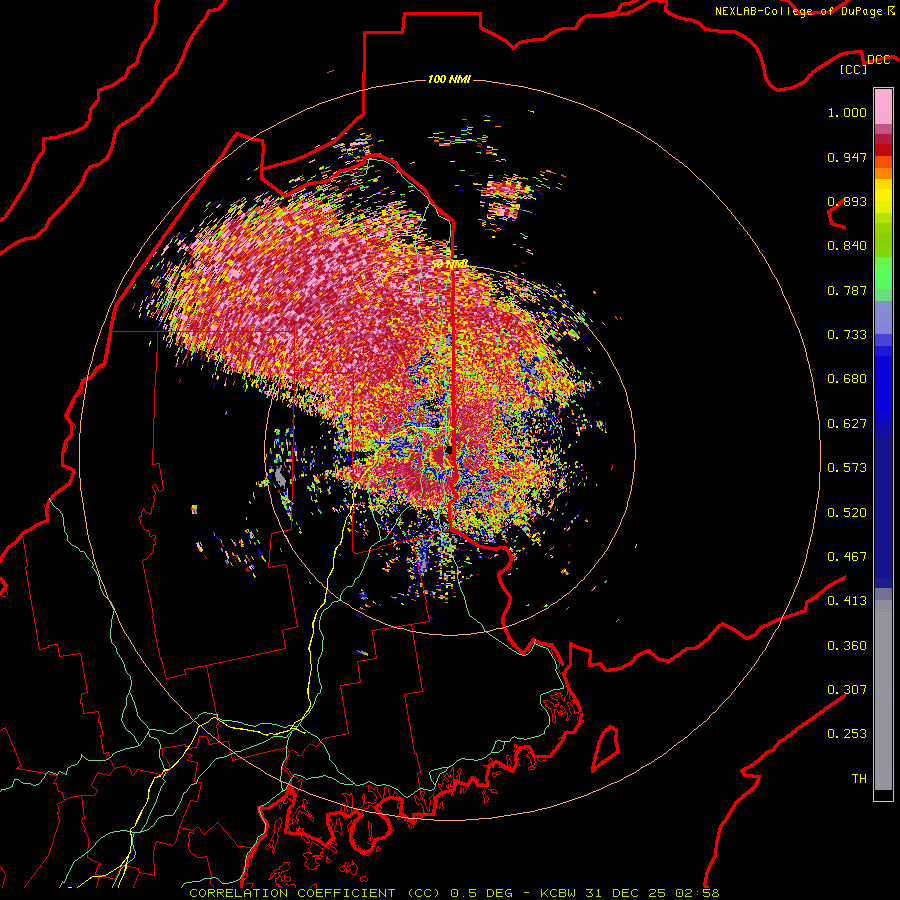Click CORRELATION COEFFICIENT (CC) in the caption
900x900 pixels.
coord(314,893)
